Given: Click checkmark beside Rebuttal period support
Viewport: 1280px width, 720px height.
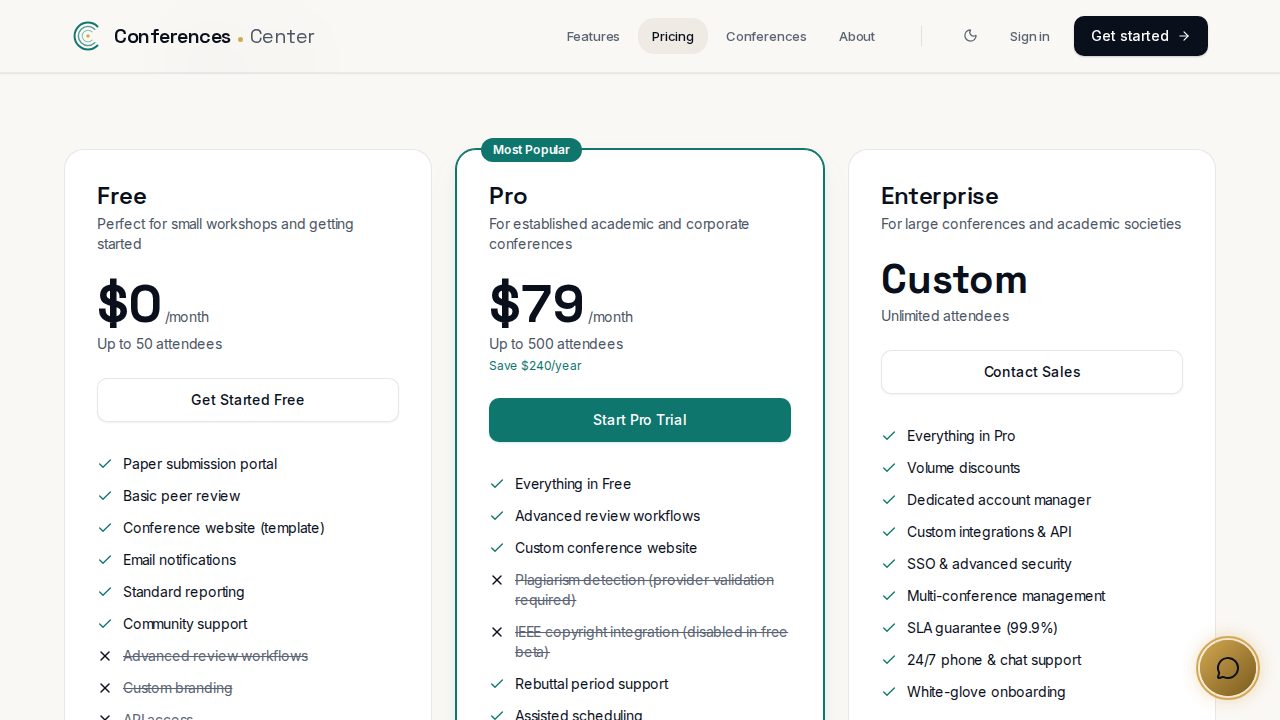Looking at the screenshot, I should click(x=497, y=684).
